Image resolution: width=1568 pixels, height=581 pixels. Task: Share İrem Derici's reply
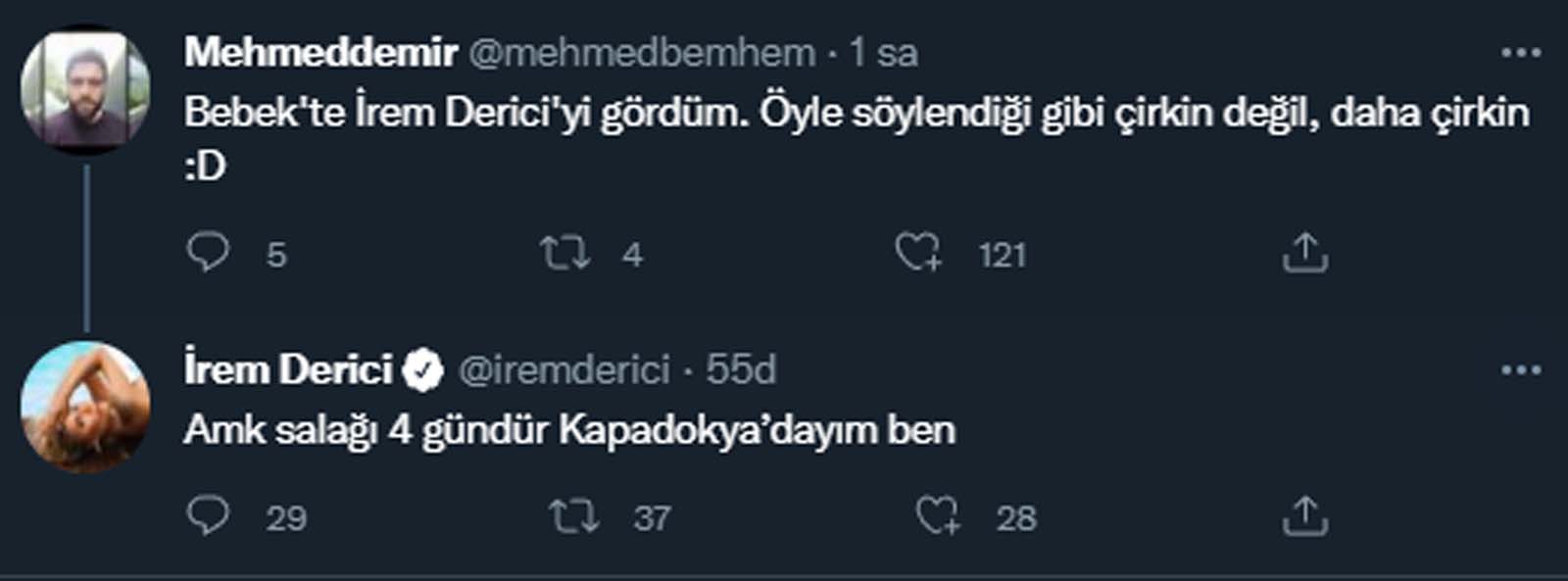click(1306, 514)
